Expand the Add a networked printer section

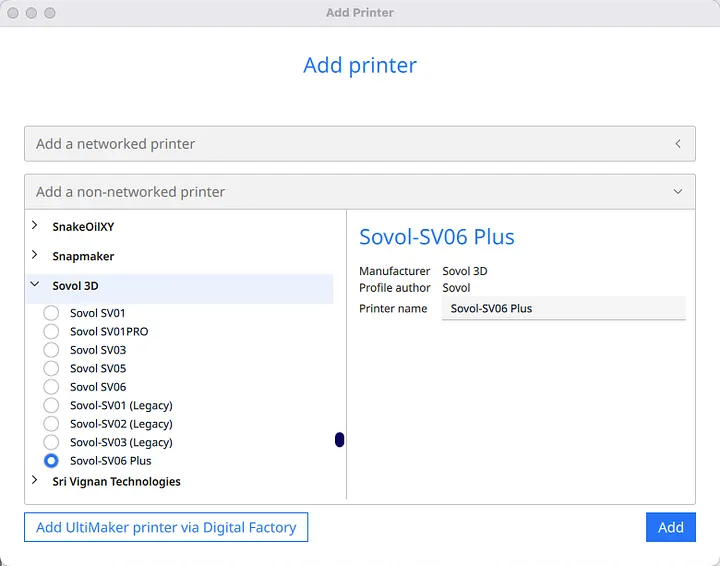(678, 144)
